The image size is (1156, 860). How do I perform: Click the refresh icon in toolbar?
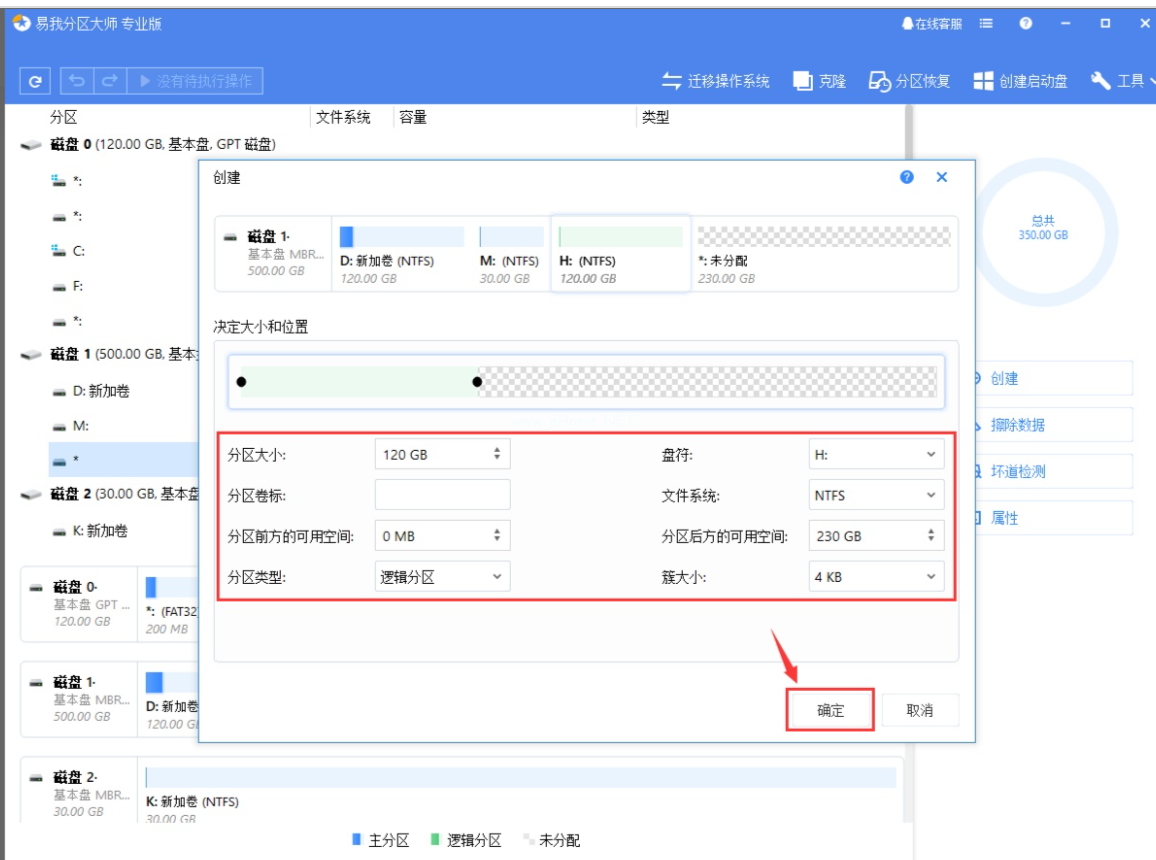tap(35, 81)
